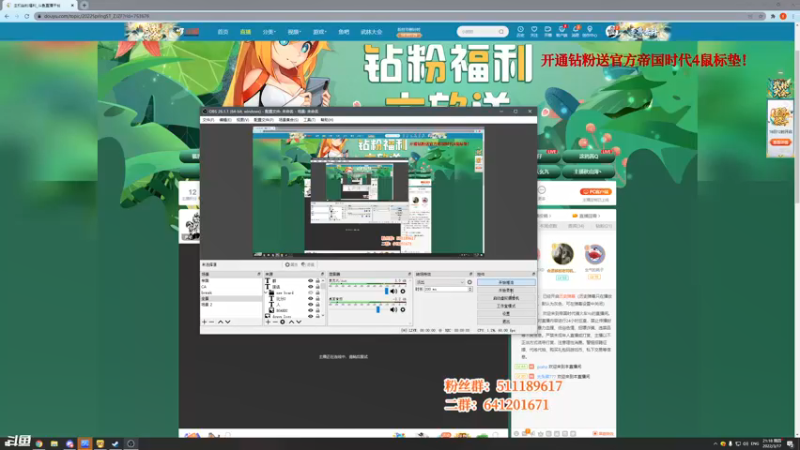Open the OBS 场景集合 (Scene Collection) menu

288,120
